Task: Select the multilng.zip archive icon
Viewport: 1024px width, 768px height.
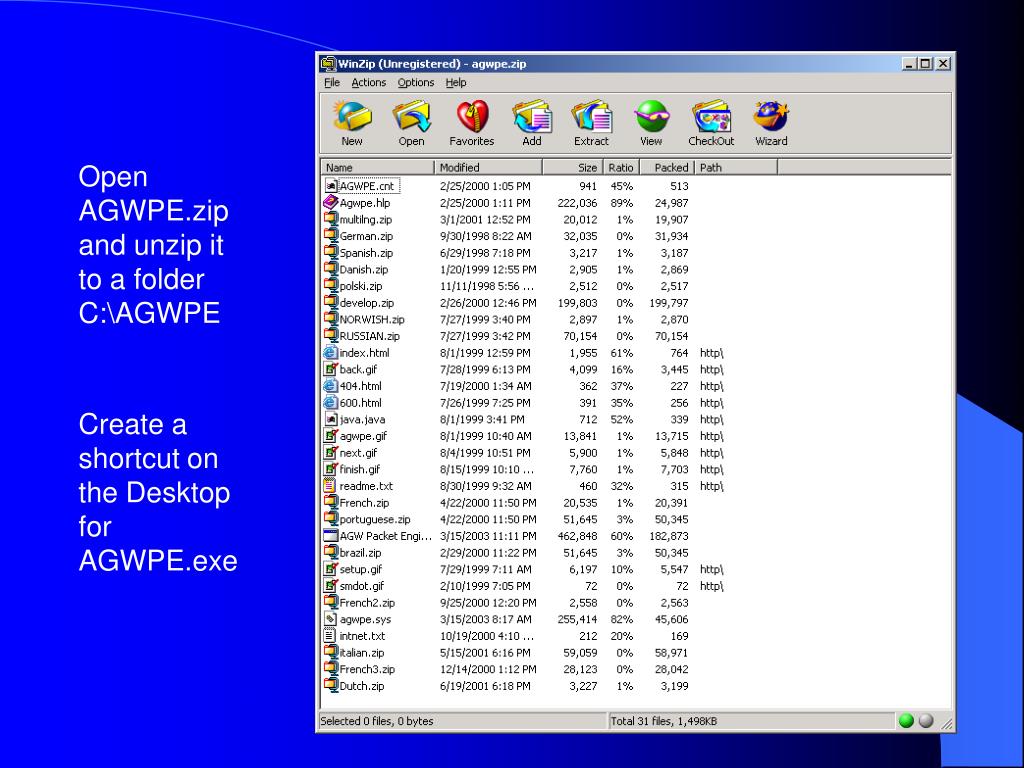Action: tap(330, 219)
